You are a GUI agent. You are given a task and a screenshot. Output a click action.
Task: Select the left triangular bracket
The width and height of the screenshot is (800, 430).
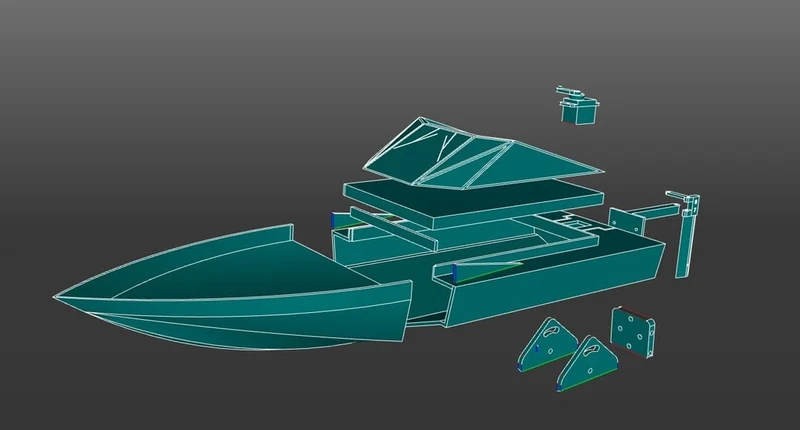[x=548, y=345]
